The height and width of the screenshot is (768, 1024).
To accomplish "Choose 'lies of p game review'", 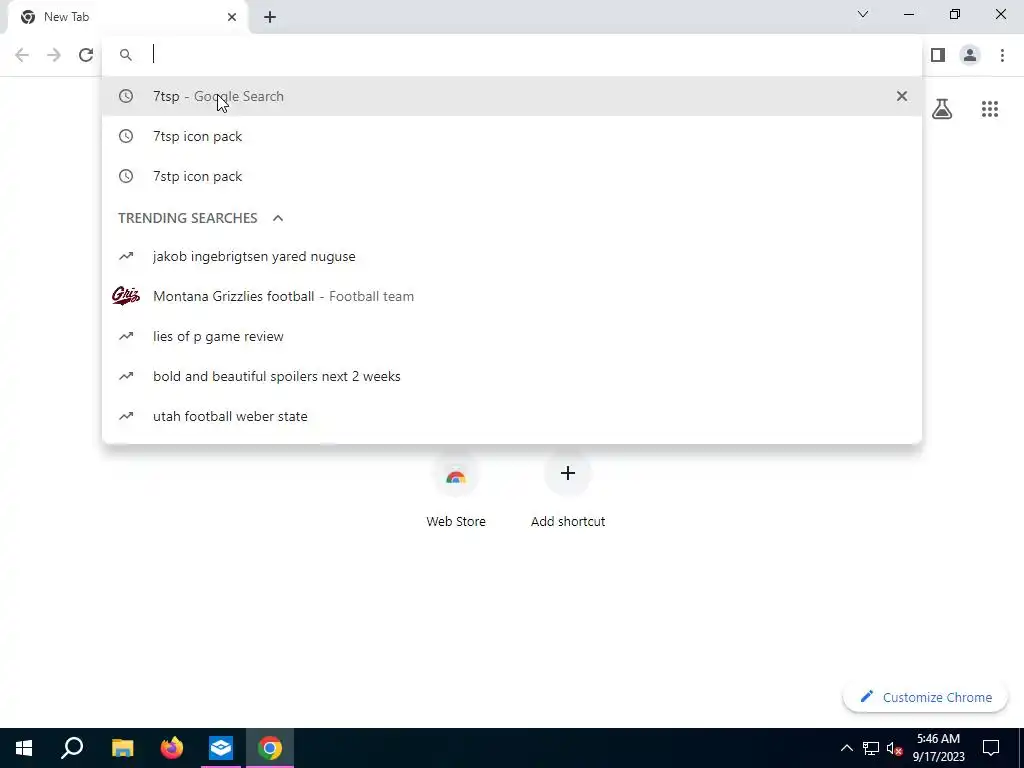I will click(512, 336).
